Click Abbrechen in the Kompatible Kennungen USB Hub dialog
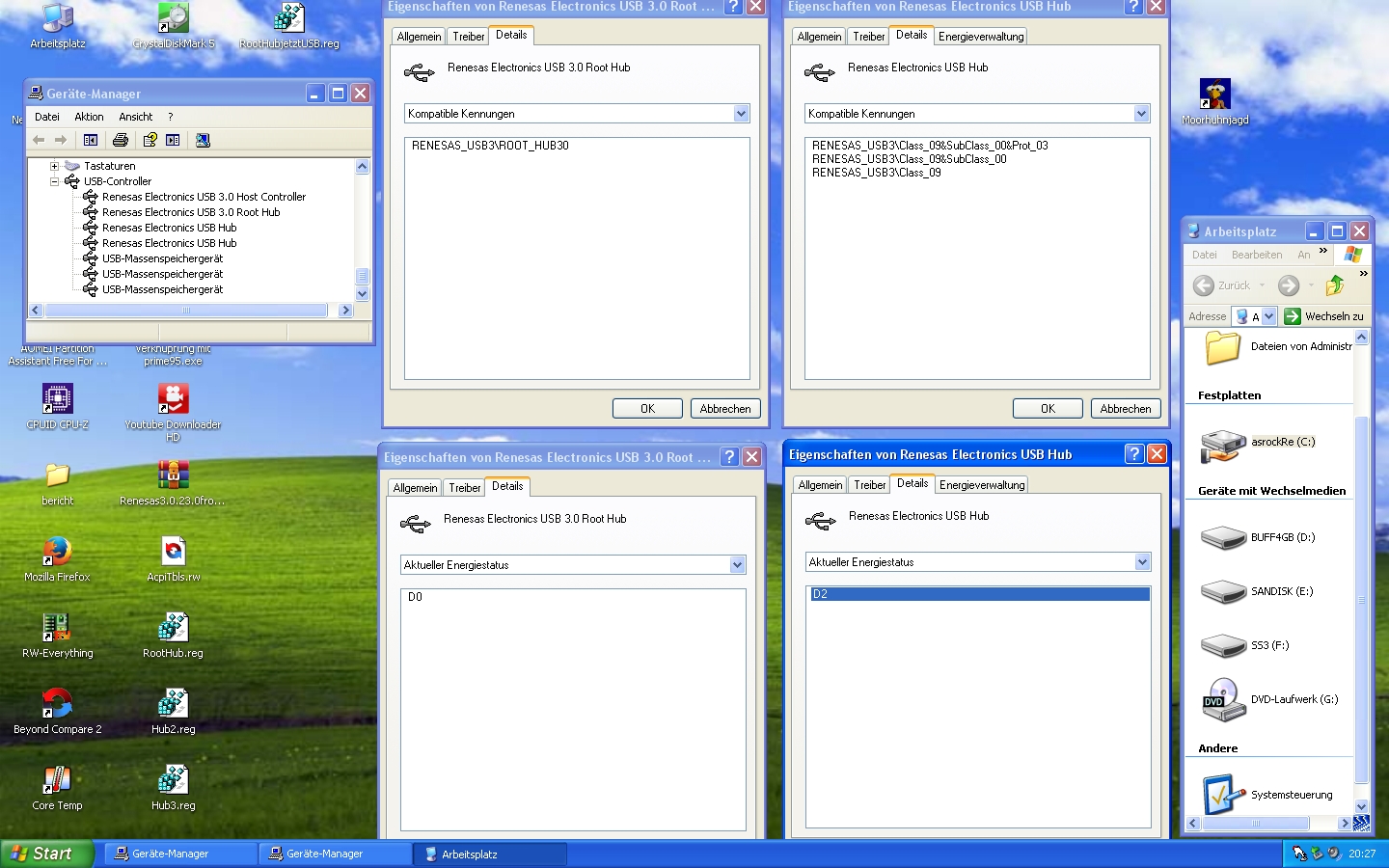Screen dimensions: 1389x868 (x=1126, y=409)
